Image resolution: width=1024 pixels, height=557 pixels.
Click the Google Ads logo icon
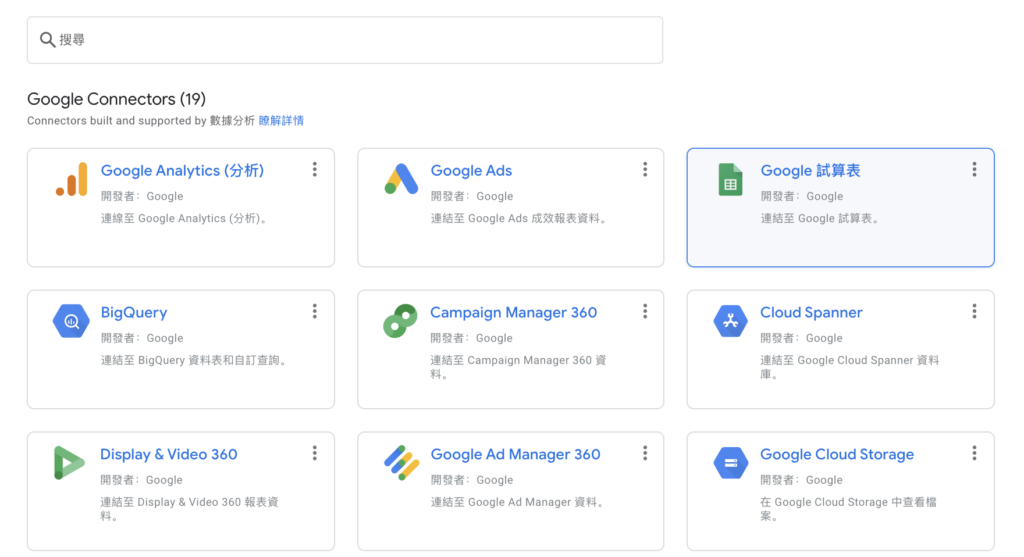401,179
